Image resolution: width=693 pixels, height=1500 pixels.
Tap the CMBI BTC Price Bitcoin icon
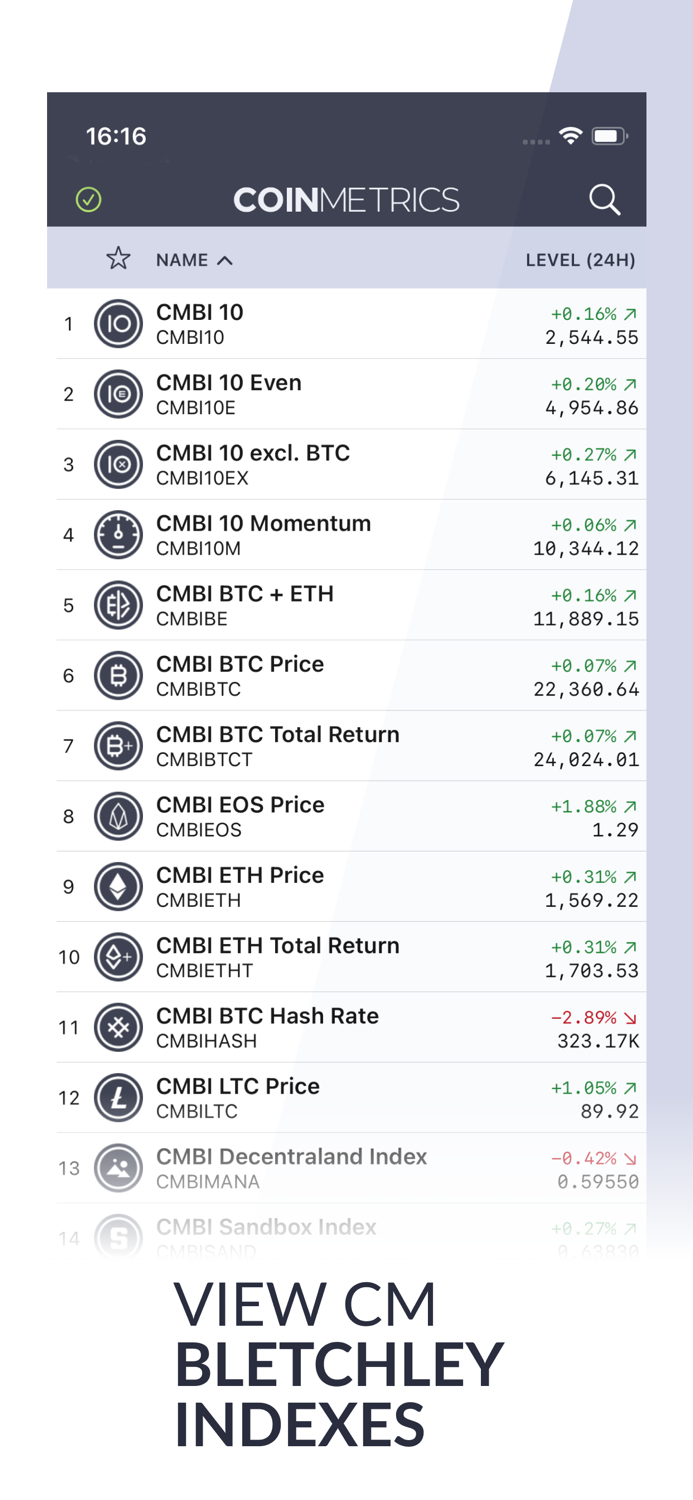(118, 675)
